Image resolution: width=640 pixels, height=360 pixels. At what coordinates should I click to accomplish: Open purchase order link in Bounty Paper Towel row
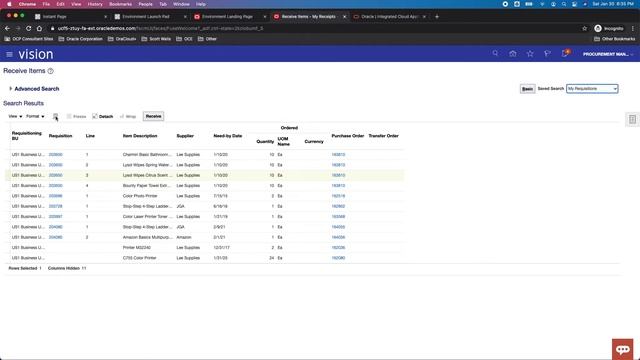pyautogui.click(x=338, y=186)
